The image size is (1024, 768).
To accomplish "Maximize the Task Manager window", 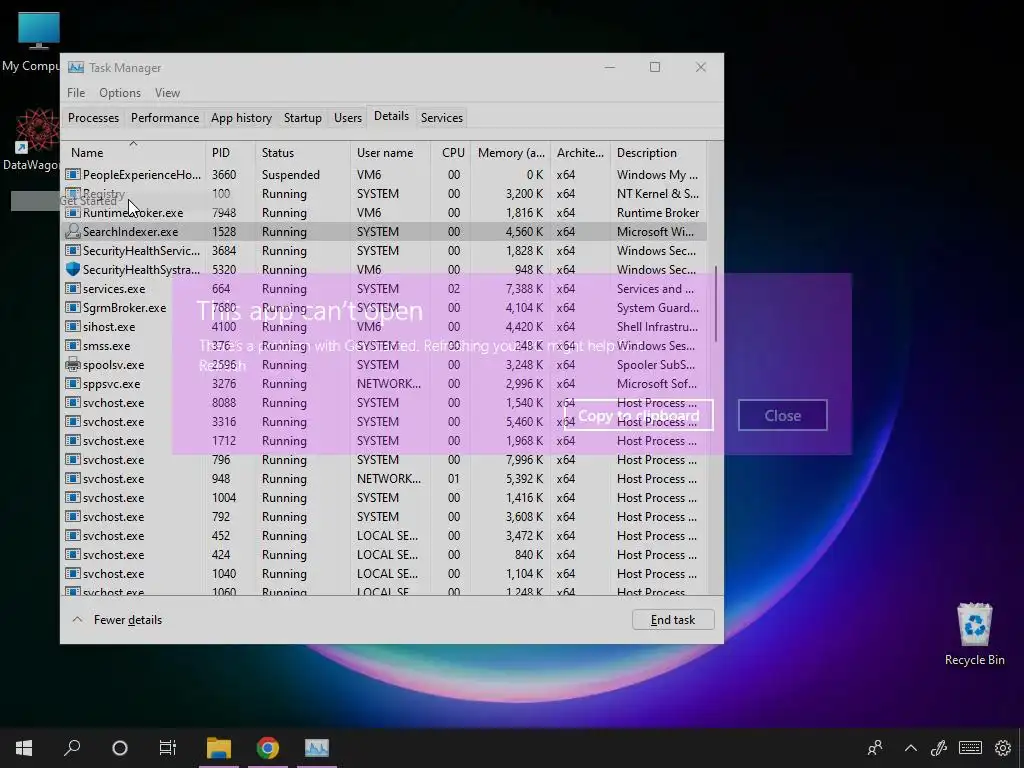I will [x=655, y=67].
